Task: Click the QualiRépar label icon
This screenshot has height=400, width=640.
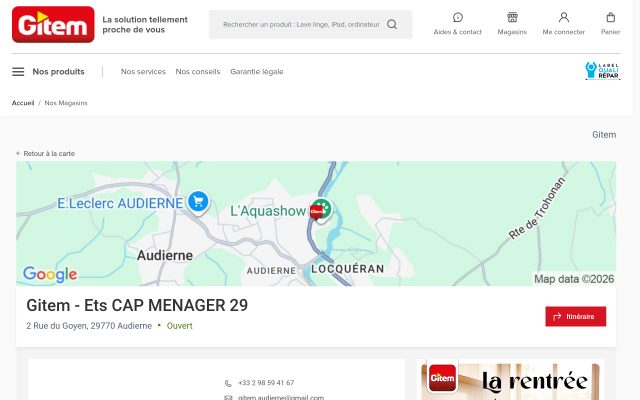Action: click(602, 71)
